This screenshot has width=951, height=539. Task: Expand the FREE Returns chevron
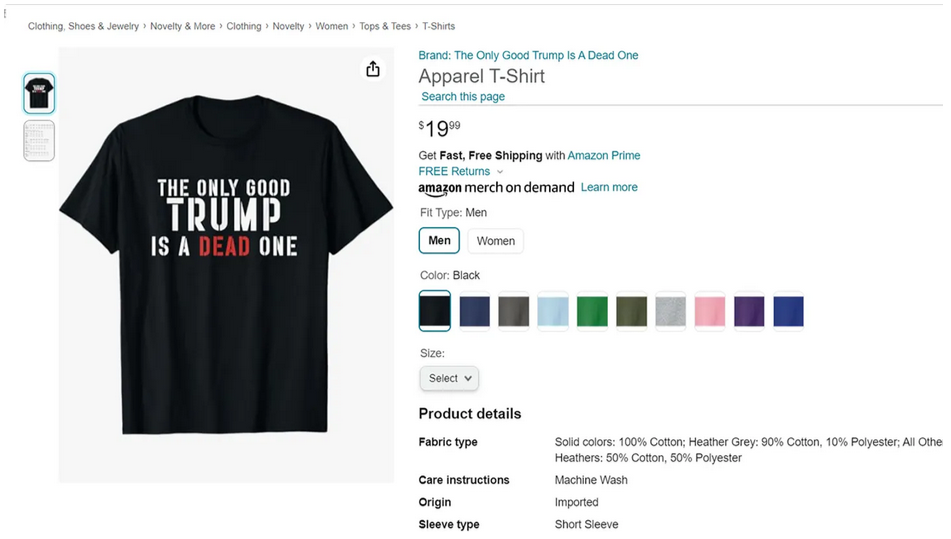(x=500, y=172)
